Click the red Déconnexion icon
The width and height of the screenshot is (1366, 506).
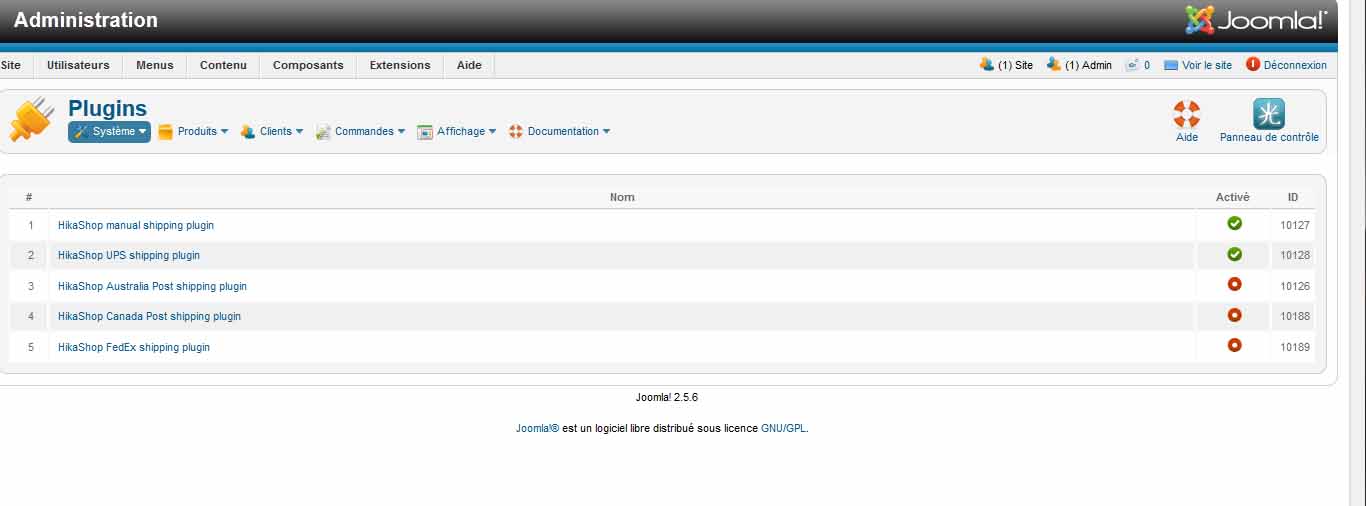pos(1253,64)
